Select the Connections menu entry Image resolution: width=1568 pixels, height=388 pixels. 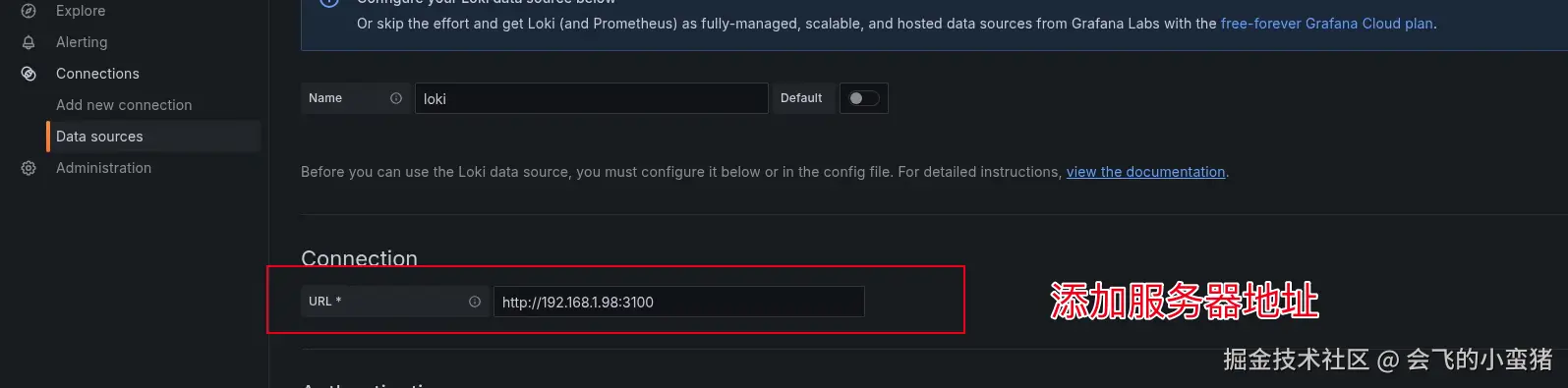coord(97,74)
